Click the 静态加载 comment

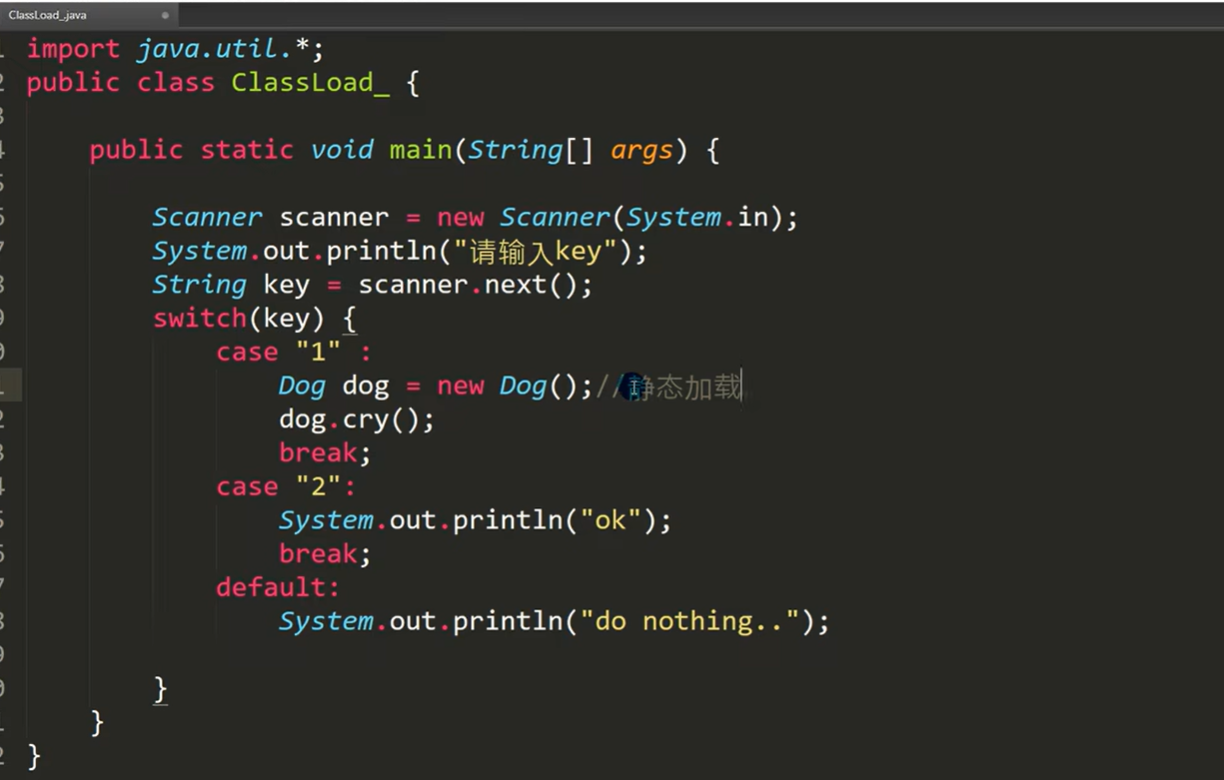click(x=670, y=387)
